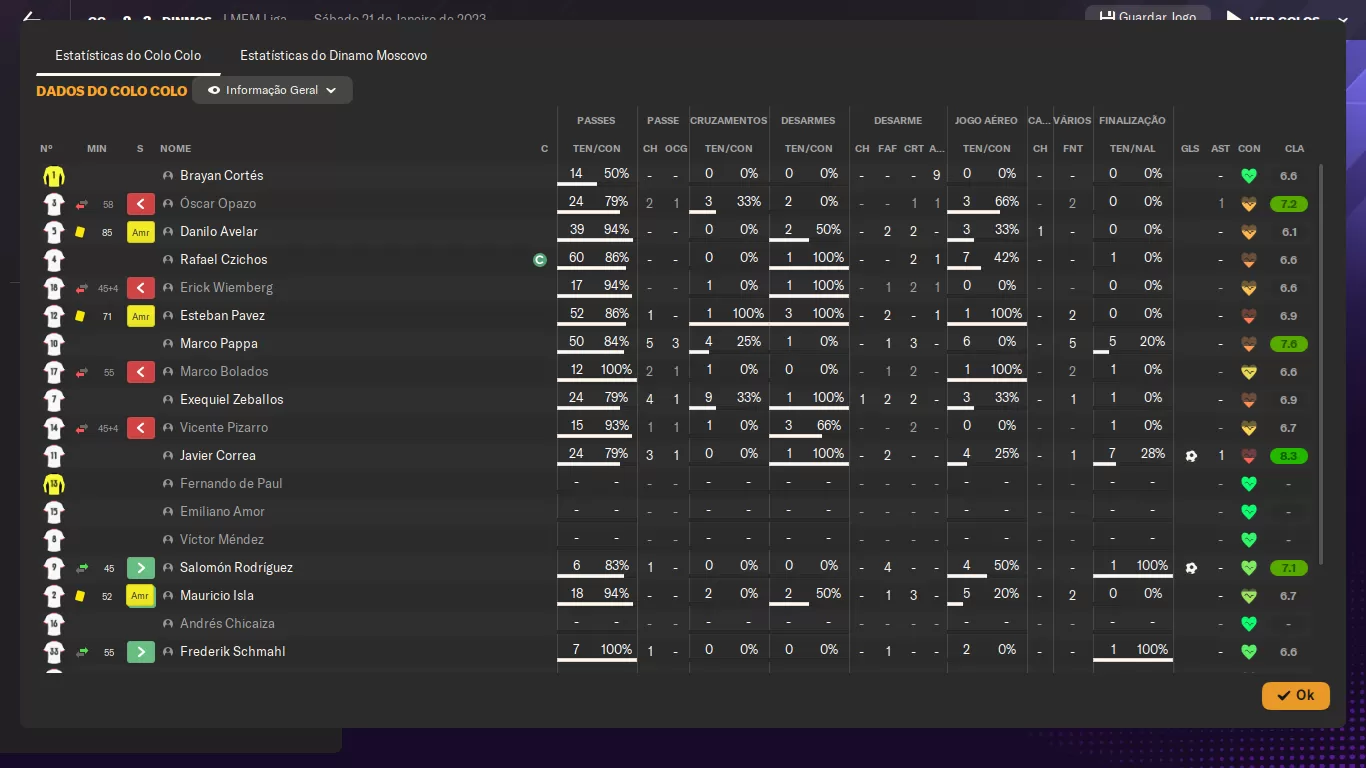Sort by the Nº shirt number column

click(x=46, y=149)
